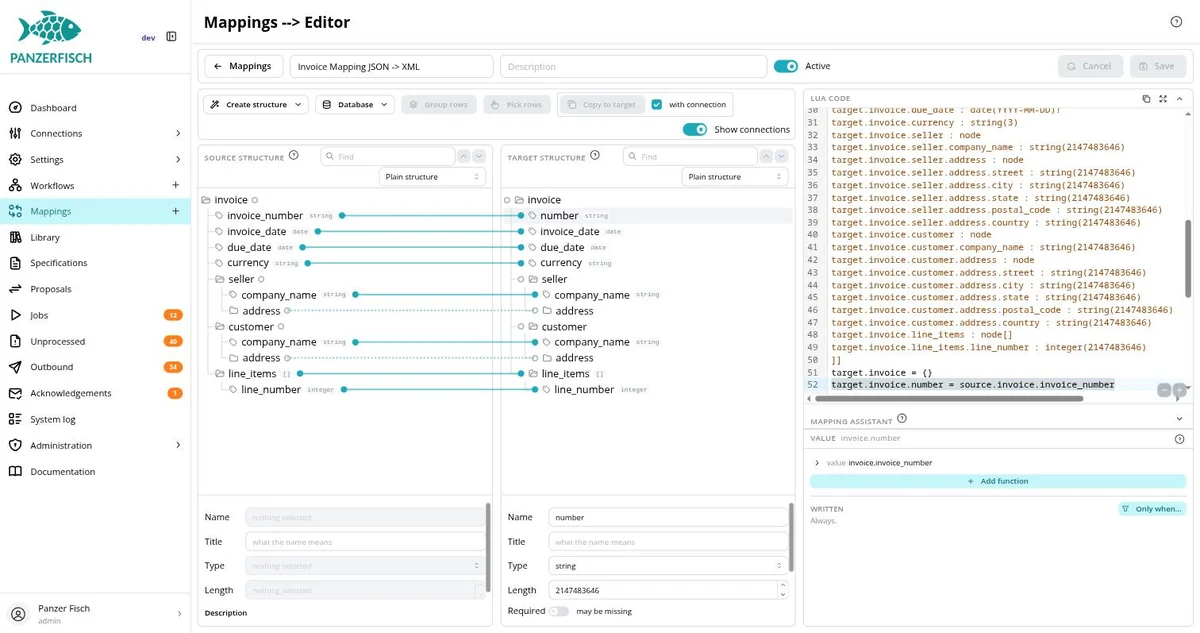1200x633 pixels.
Task: Open help icon in the Value row
Action: (1179, 439)
